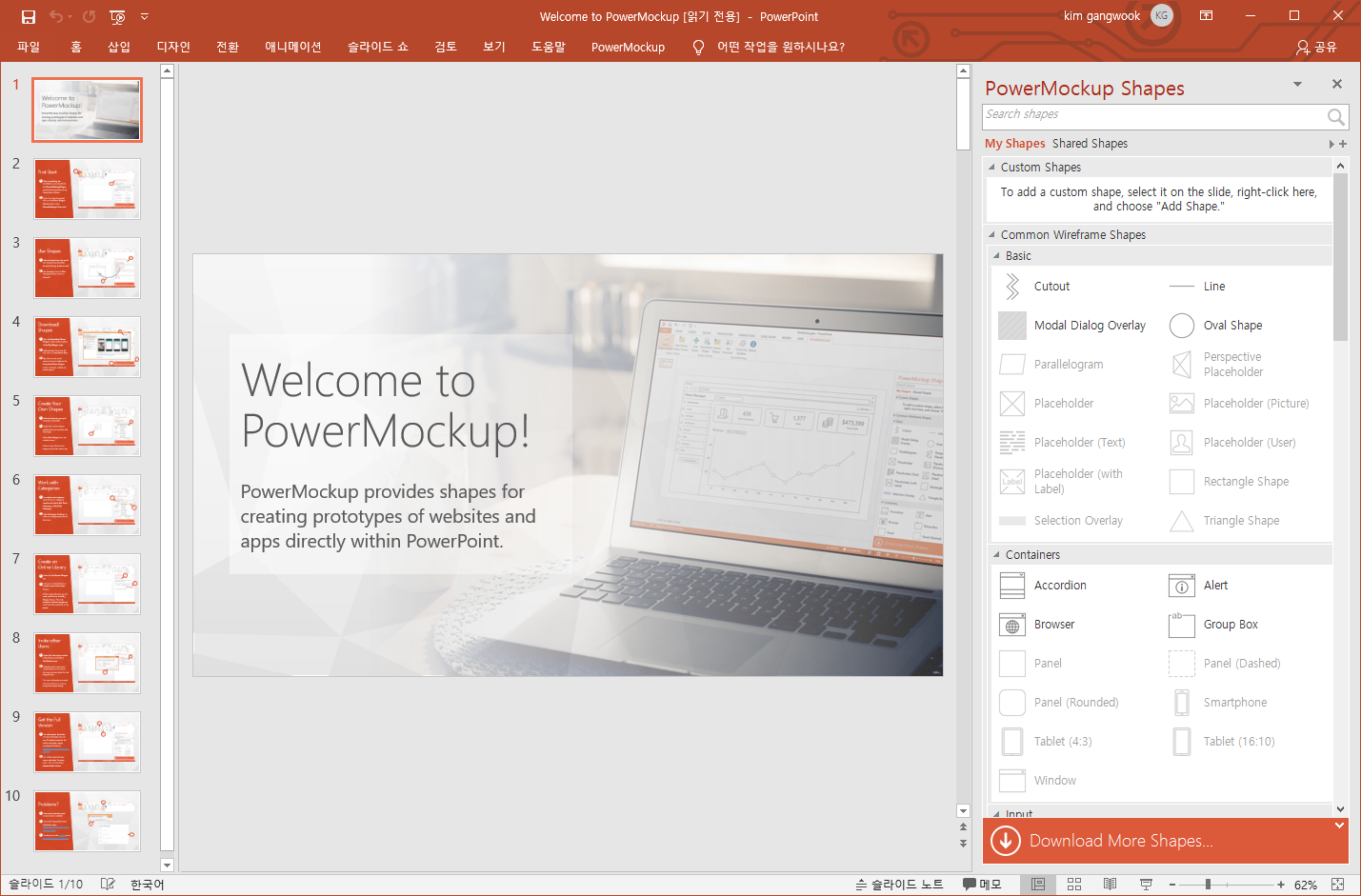Viewport: 1361px width, 896px height.
Task: Select slide 5 thumbnail
Action: [88, 426]
